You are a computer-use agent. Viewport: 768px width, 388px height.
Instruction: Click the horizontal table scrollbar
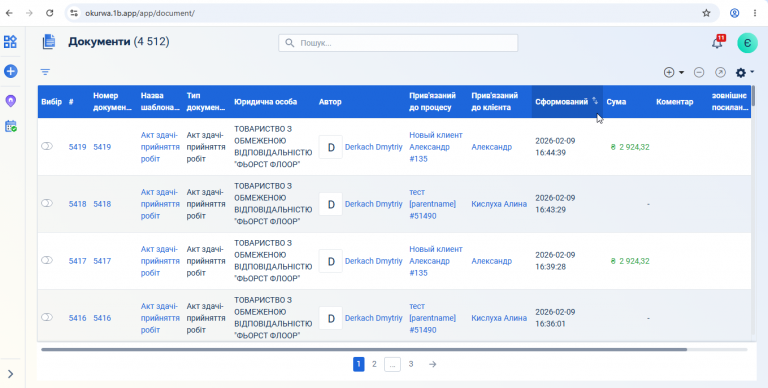[x=364, y=350]
